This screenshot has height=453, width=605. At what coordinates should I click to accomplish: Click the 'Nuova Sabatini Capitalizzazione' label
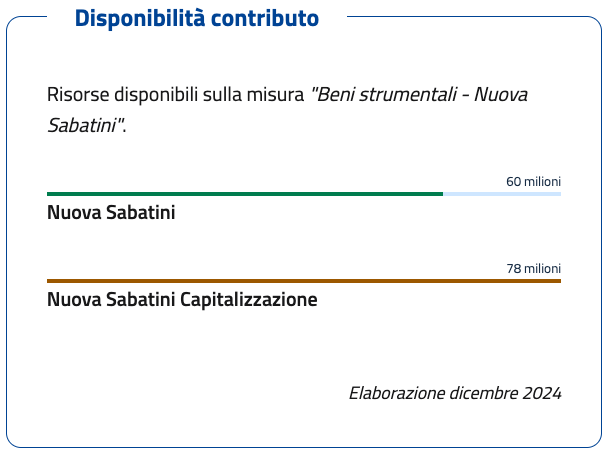182,299
